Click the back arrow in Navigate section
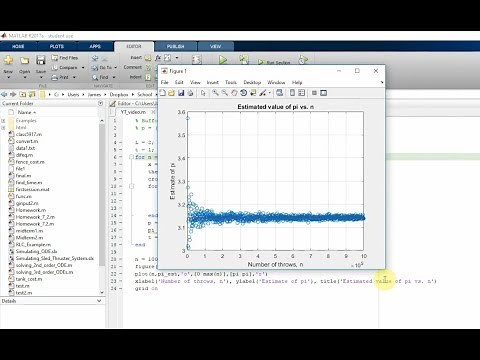The image size is (480, 360). [95, 58]
